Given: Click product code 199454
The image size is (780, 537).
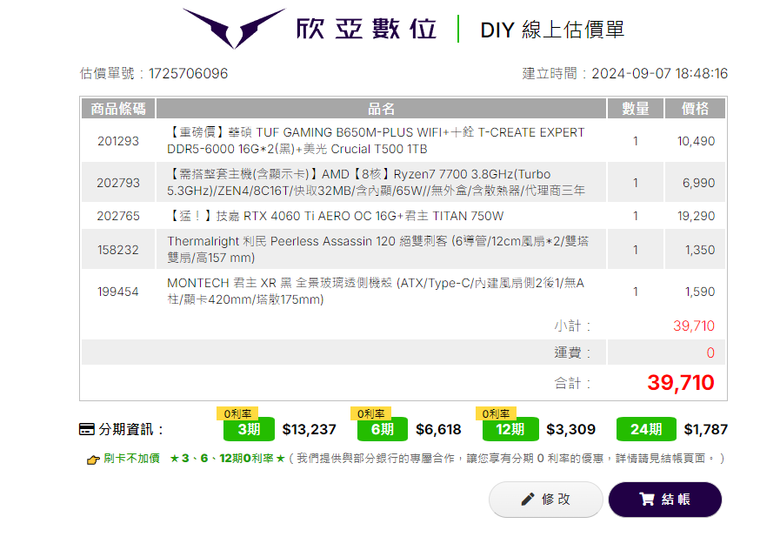Looking at the screenshot, I should [x=118, y=291].
